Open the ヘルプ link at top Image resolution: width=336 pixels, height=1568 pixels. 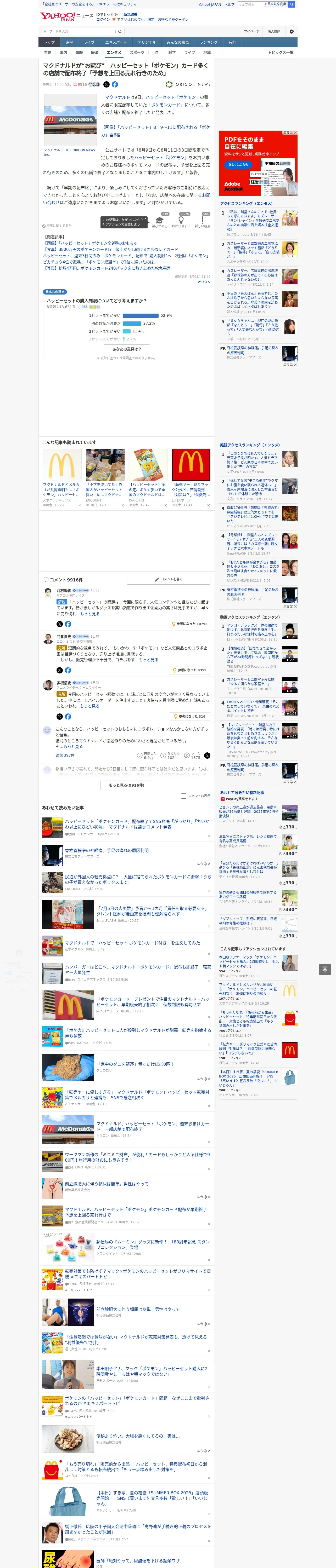click(229, 4)
